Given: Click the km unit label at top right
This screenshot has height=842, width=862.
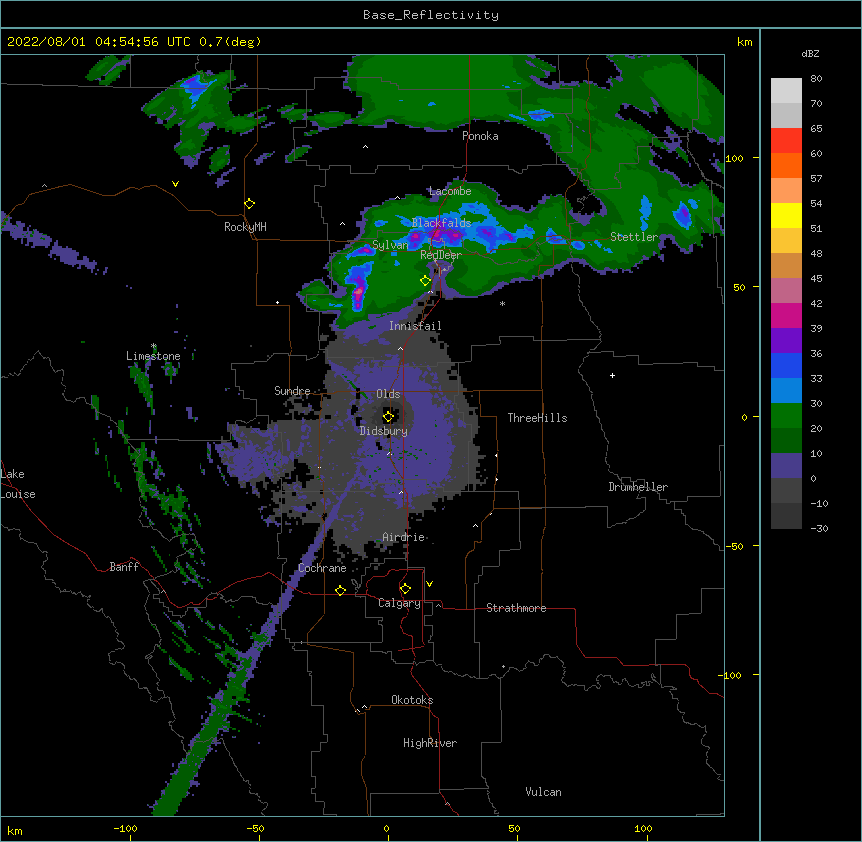Looking at the screenshot, I should point(744,42).
